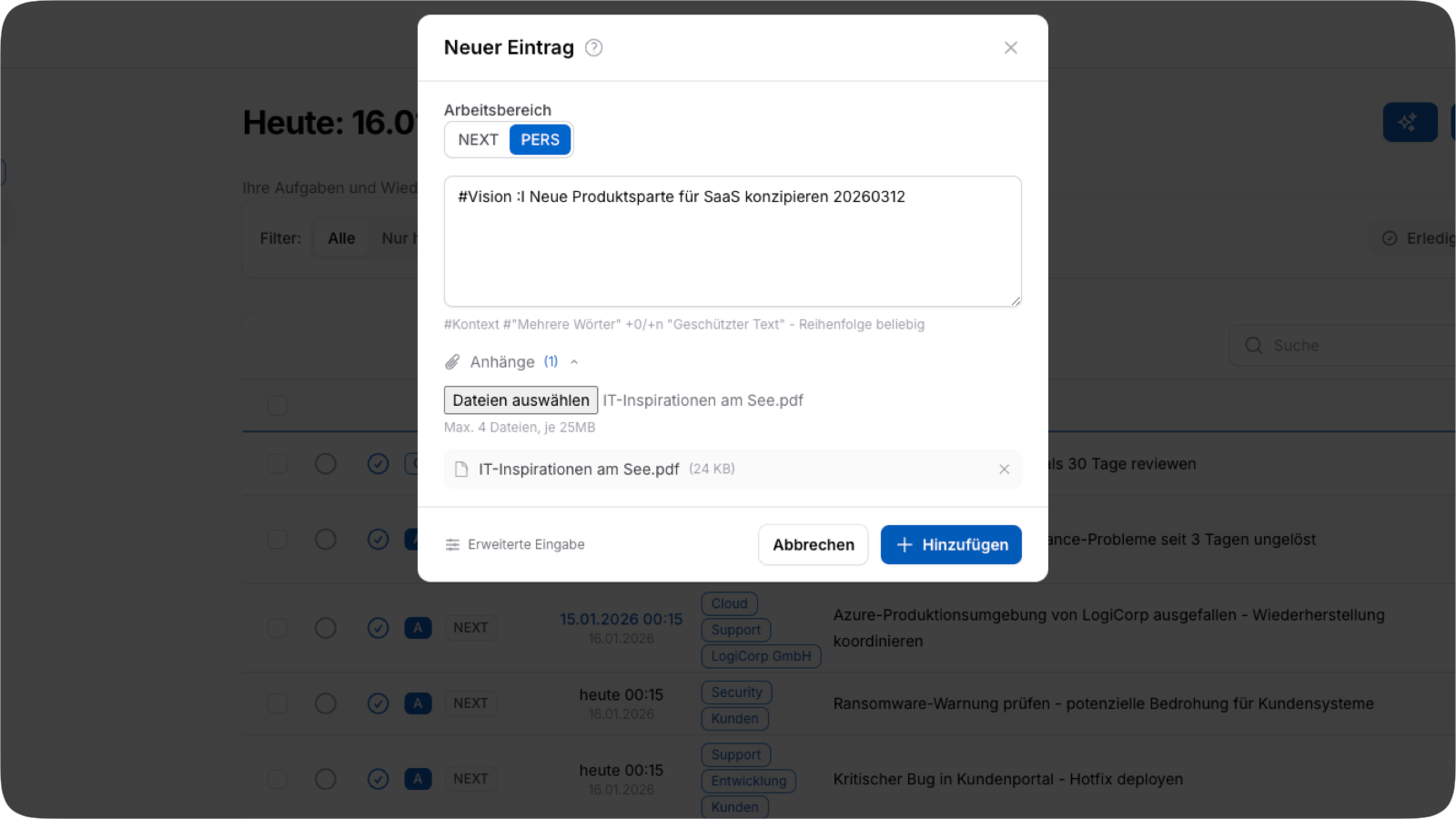Click the checkmark circle icon on the Azure row

[x=379, y=627]
